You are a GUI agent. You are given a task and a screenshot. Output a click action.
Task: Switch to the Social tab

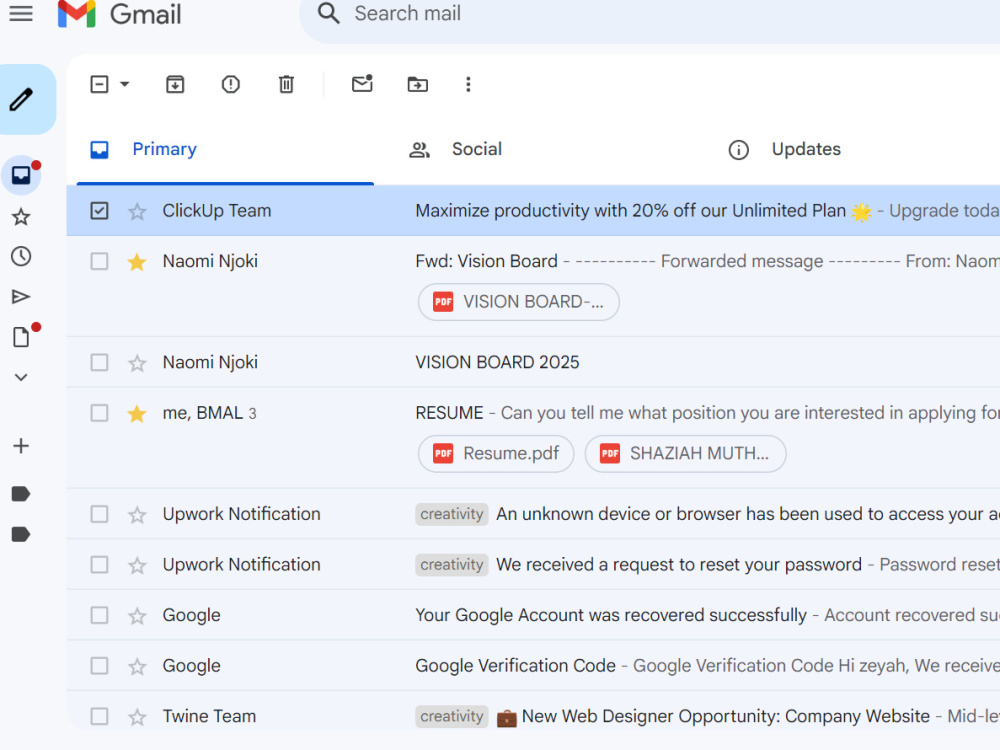point(455,150)
